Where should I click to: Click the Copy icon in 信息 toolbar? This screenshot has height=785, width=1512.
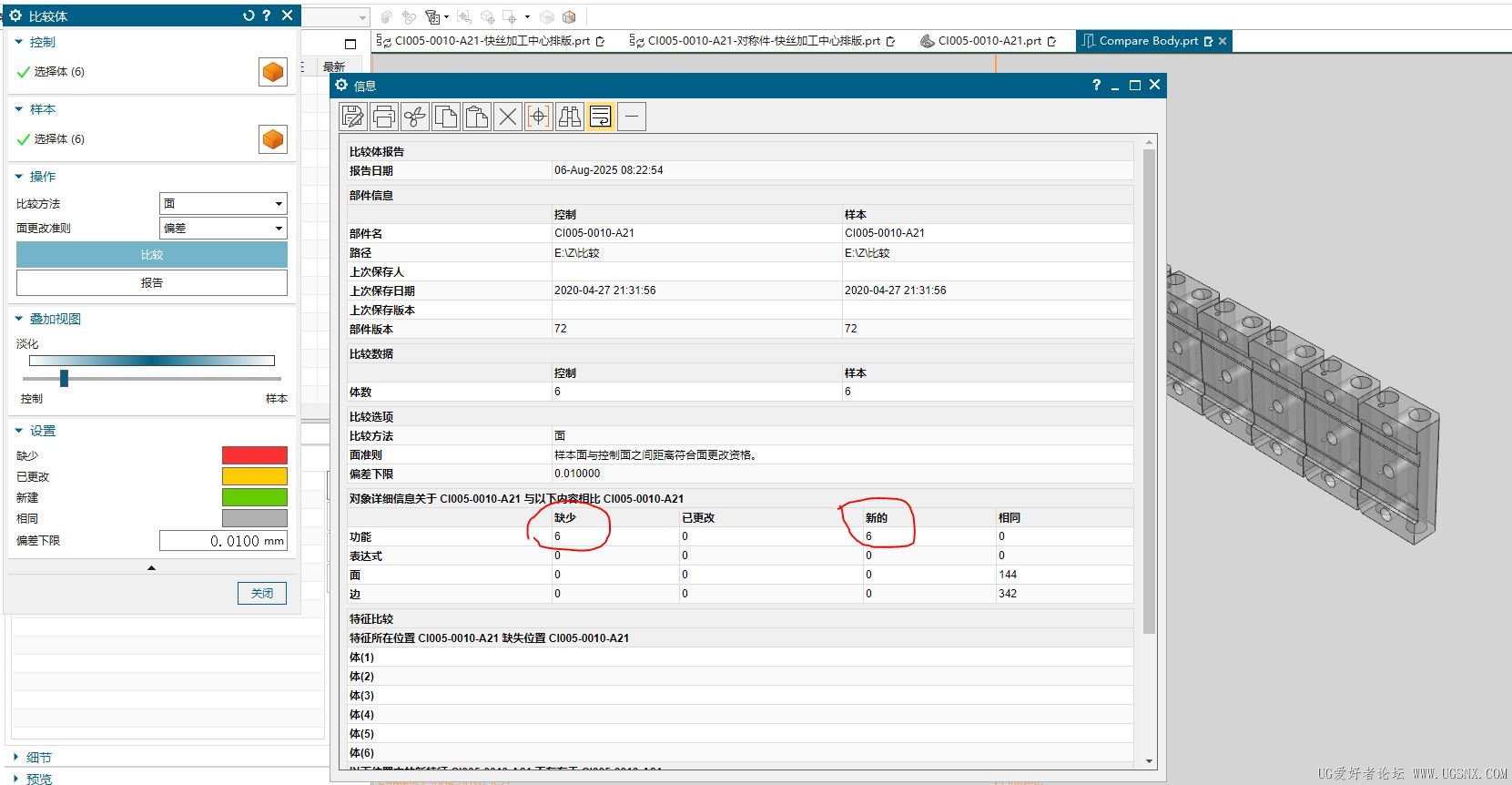pos(446,117)
